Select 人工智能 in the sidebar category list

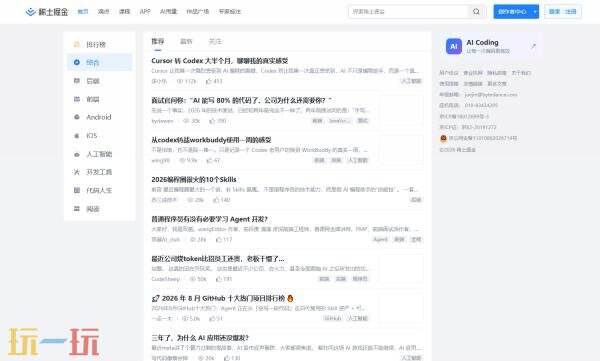click(100, 154)
